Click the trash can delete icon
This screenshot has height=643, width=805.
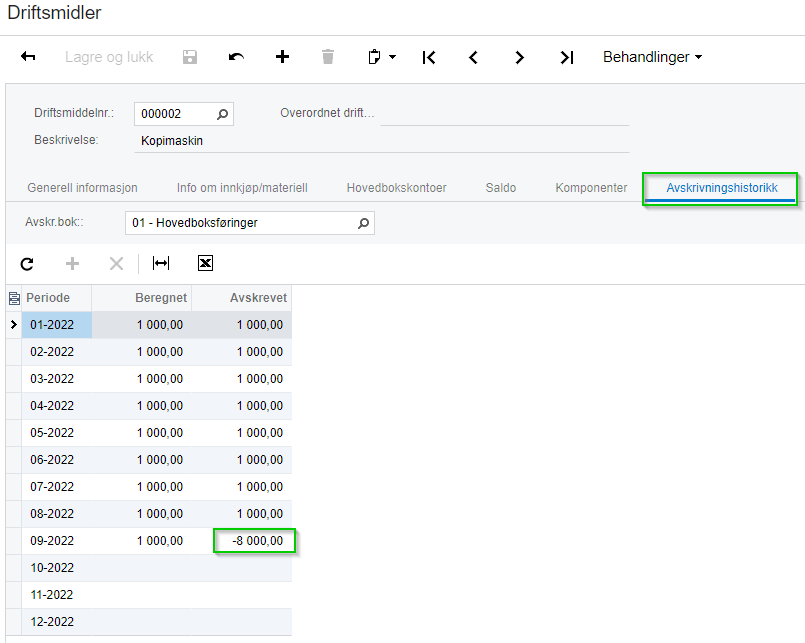tap(328, 56)
